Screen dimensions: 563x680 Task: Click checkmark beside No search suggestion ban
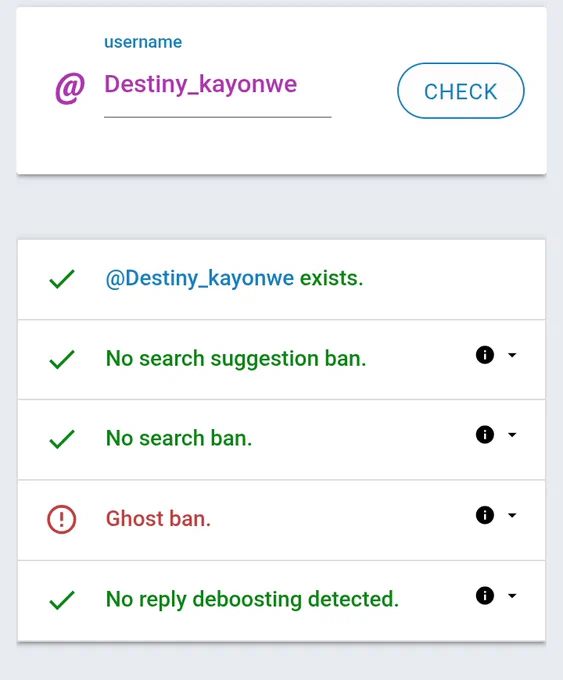coord(62,360)
